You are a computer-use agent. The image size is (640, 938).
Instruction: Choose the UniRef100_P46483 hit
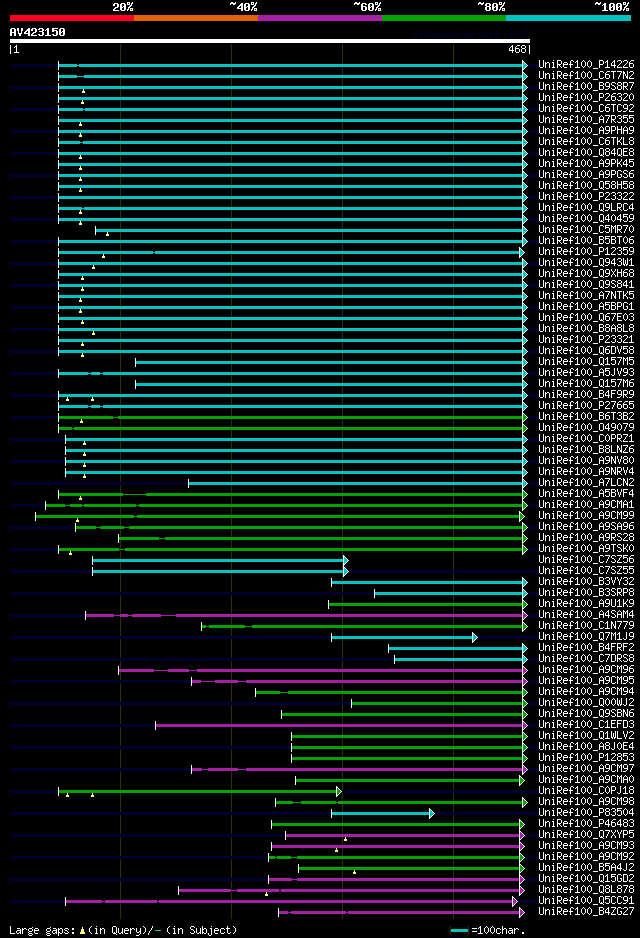[x=586, y=824]
